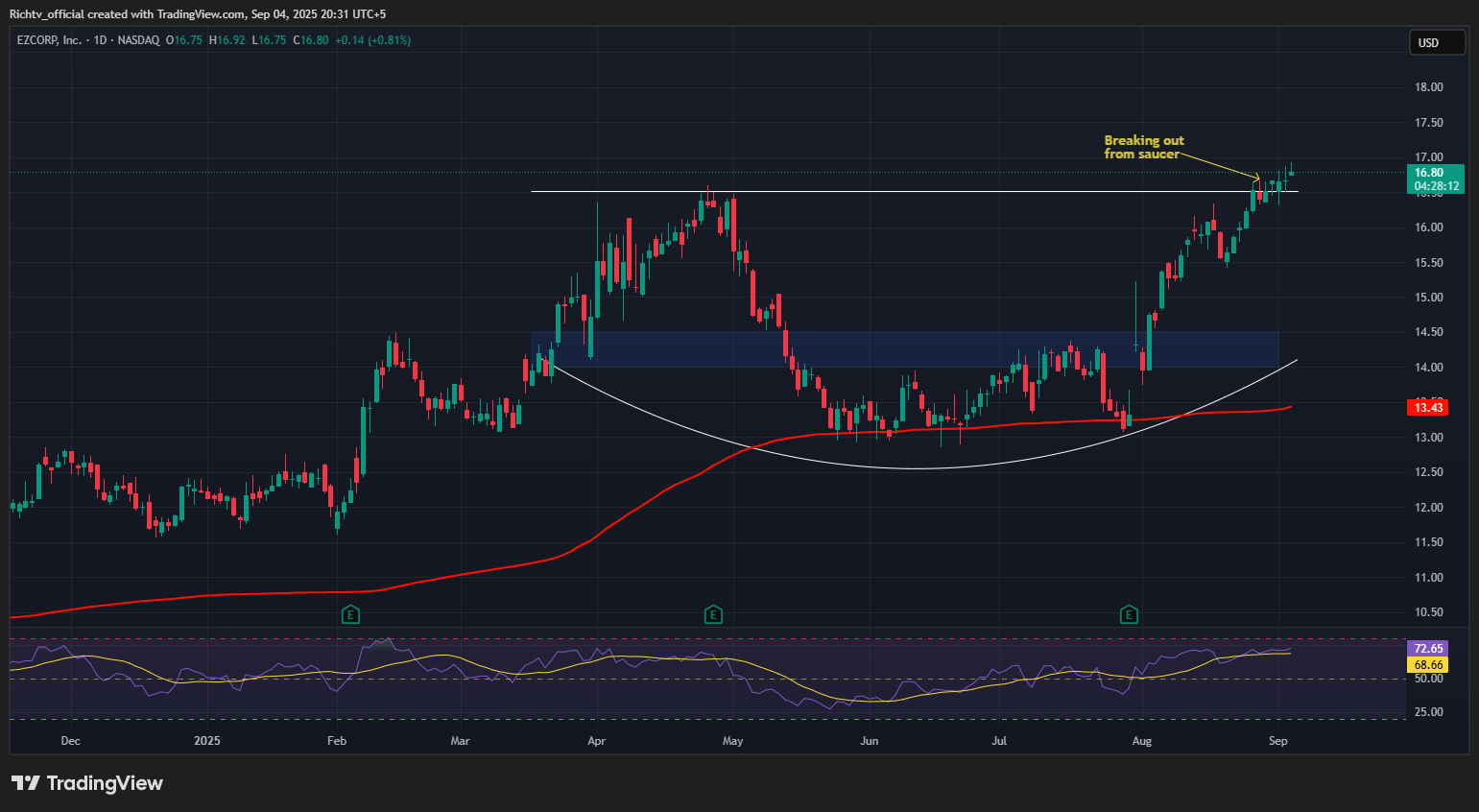Select the yellow breakout arrow annotation
This screenshot has width=1479, height=812.
pos(1219,165)
